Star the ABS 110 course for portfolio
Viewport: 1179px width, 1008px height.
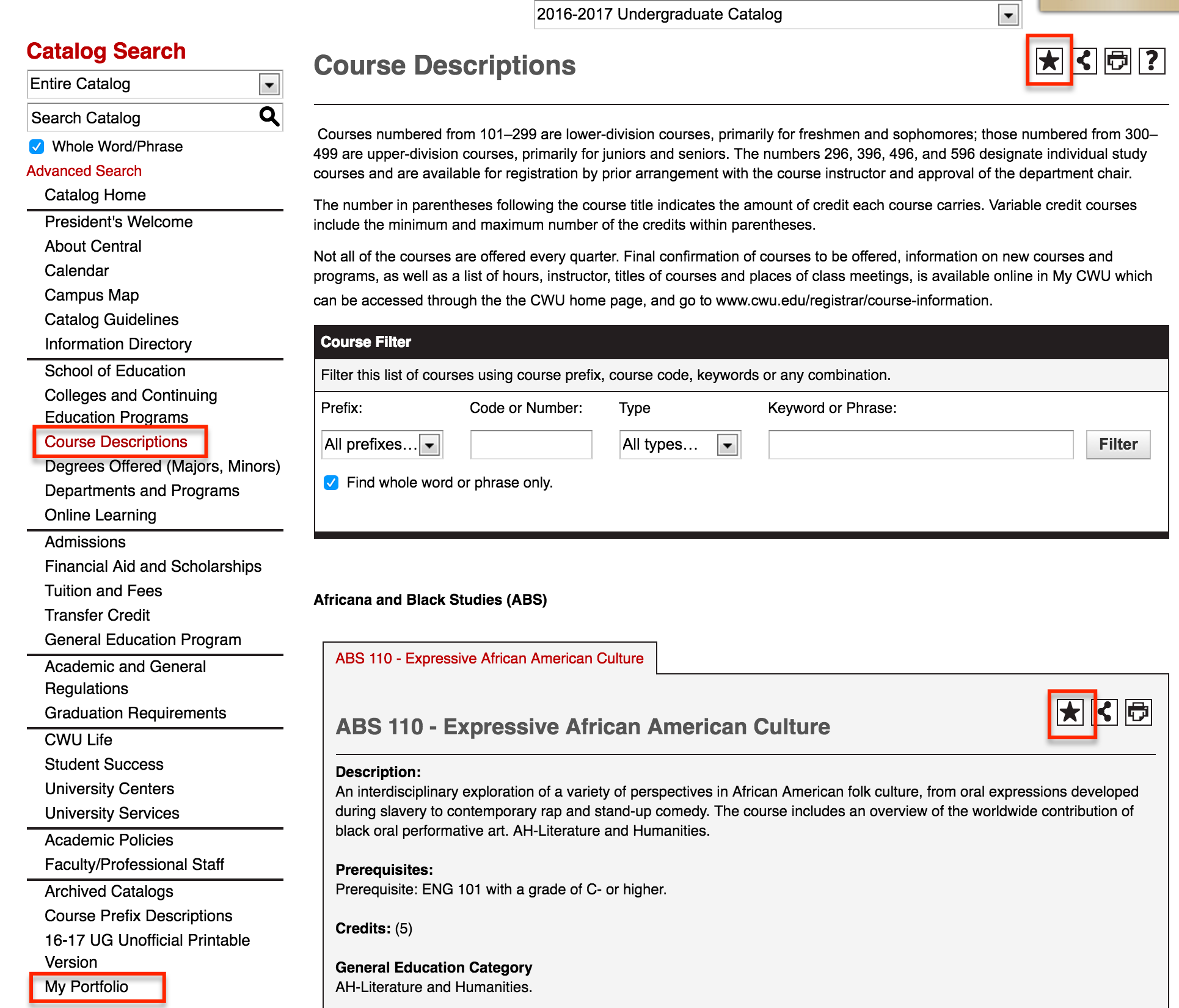coord(1070,712)
